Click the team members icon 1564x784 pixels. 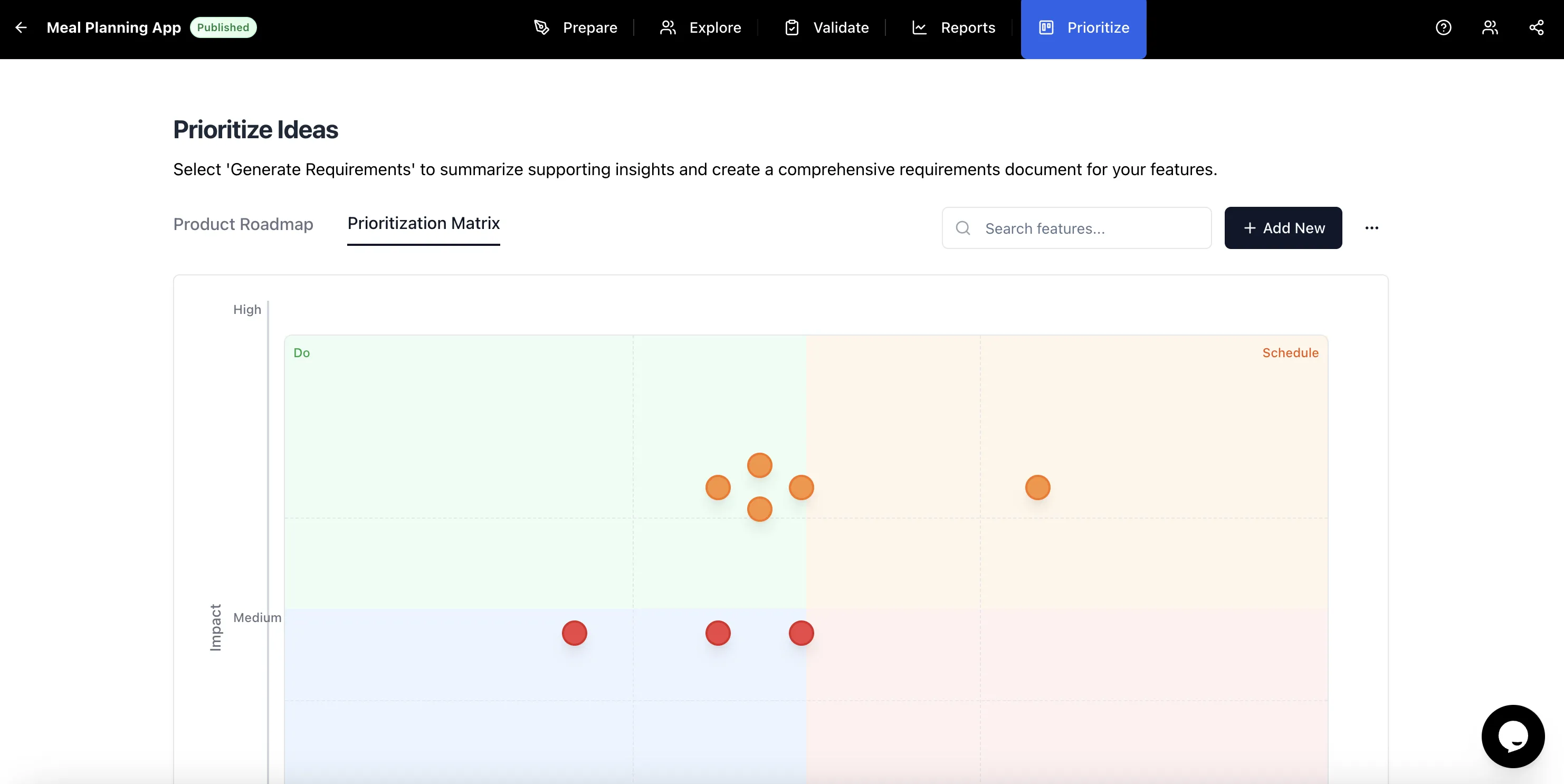(x=1490, y=27)
